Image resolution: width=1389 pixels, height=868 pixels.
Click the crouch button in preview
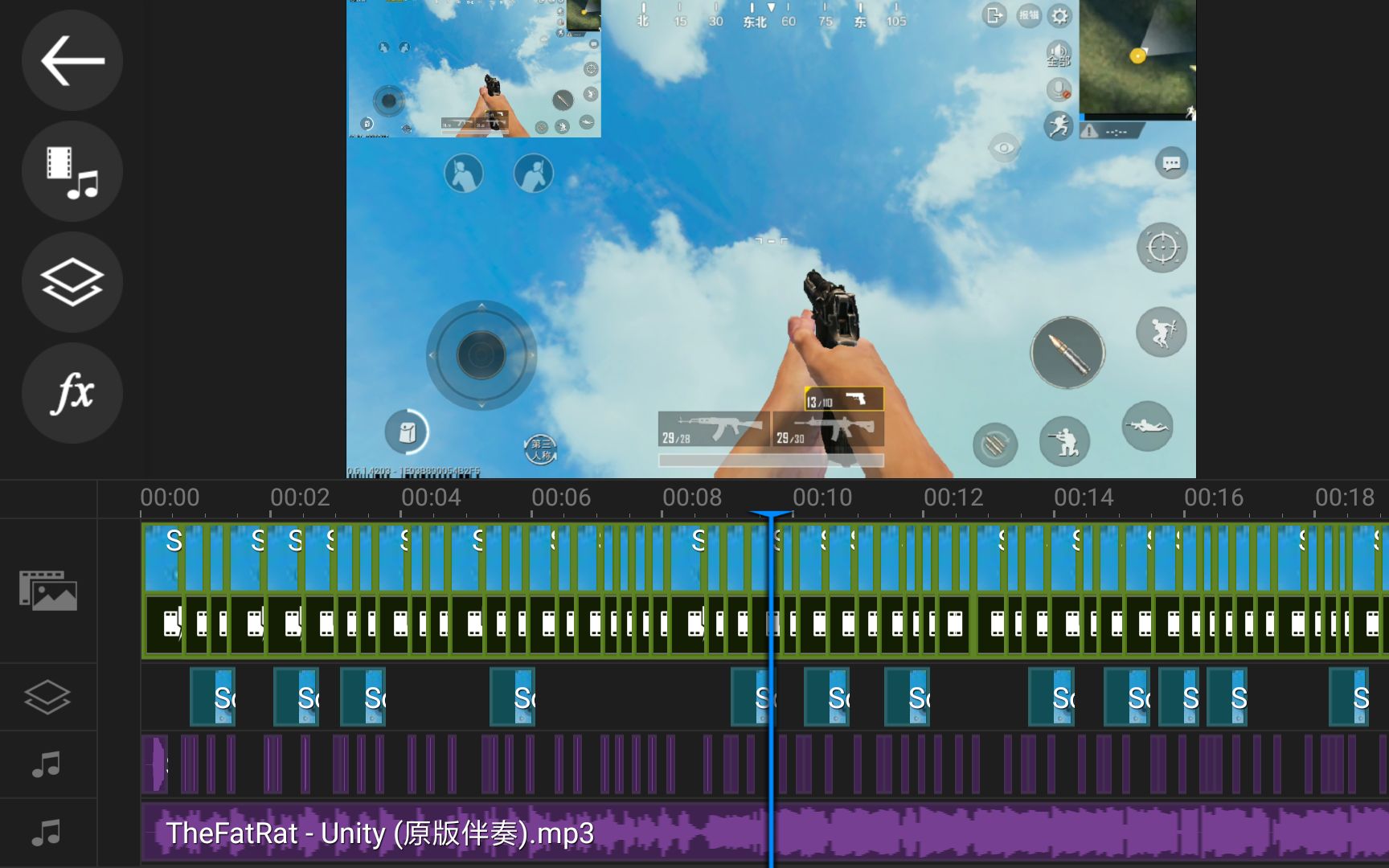[x=1064, y=441]
